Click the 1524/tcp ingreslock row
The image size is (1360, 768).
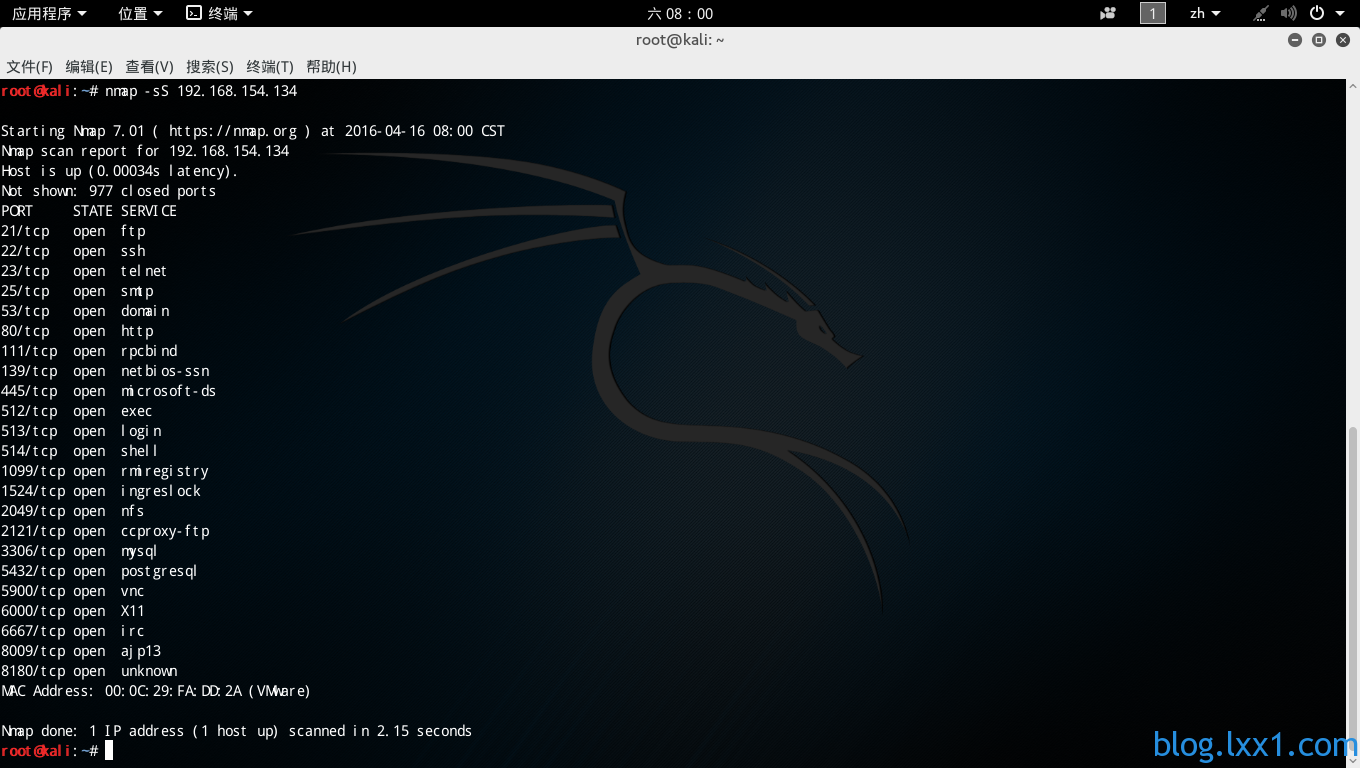point(101,491)
